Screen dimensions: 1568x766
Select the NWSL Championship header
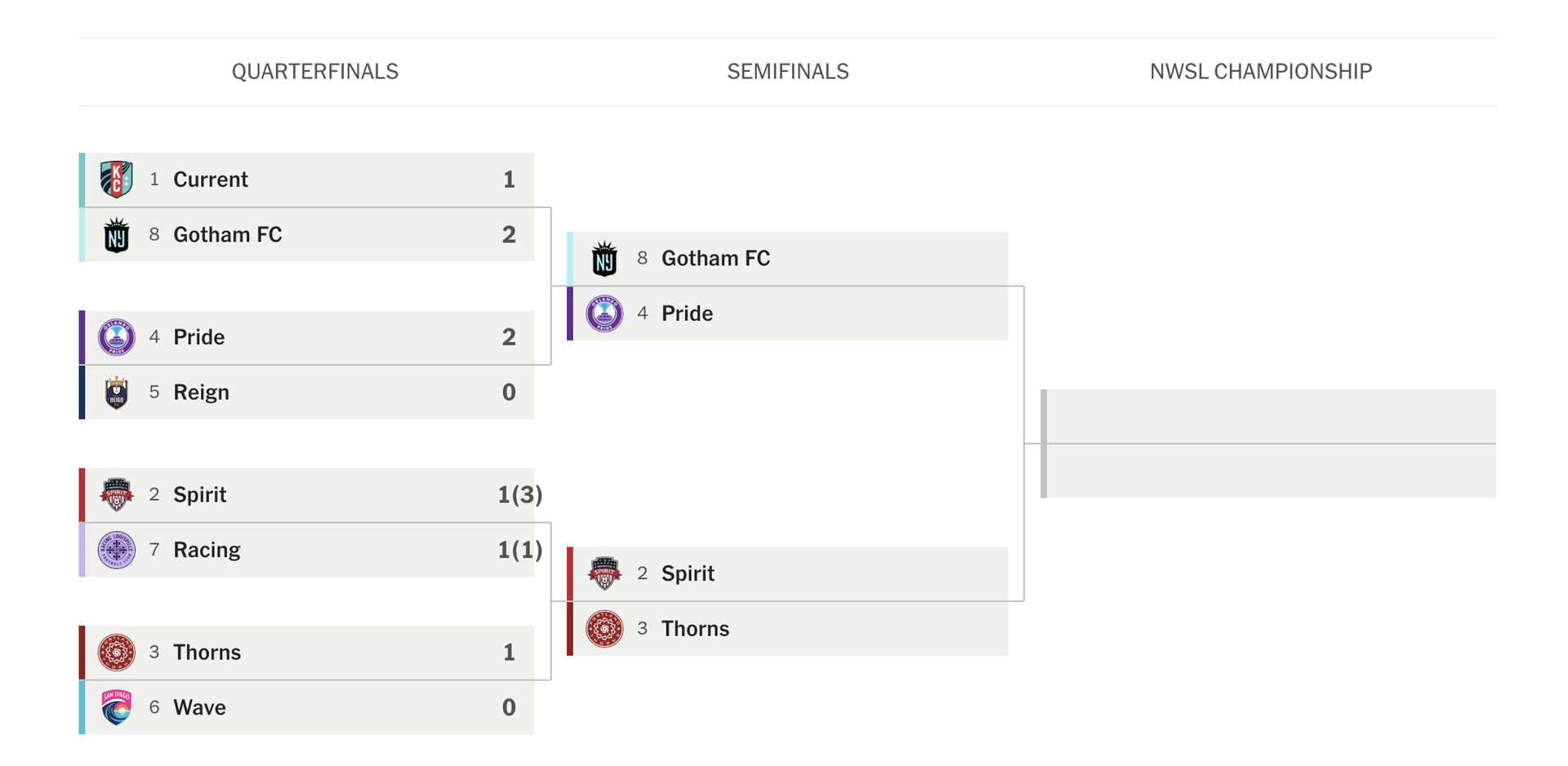point(1261,72)
